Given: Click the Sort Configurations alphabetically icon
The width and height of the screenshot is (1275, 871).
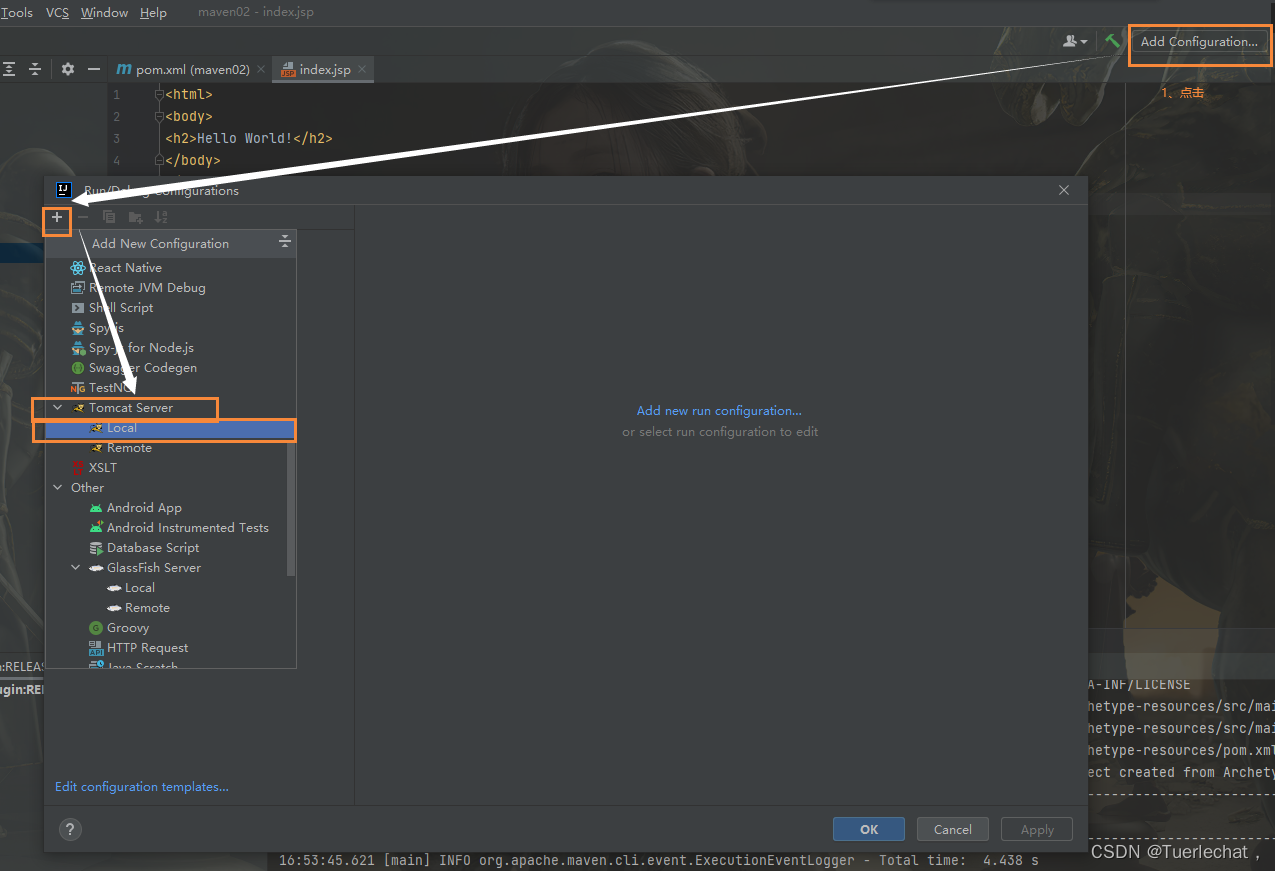Looking at the screenshot, I should coord(161,217).
